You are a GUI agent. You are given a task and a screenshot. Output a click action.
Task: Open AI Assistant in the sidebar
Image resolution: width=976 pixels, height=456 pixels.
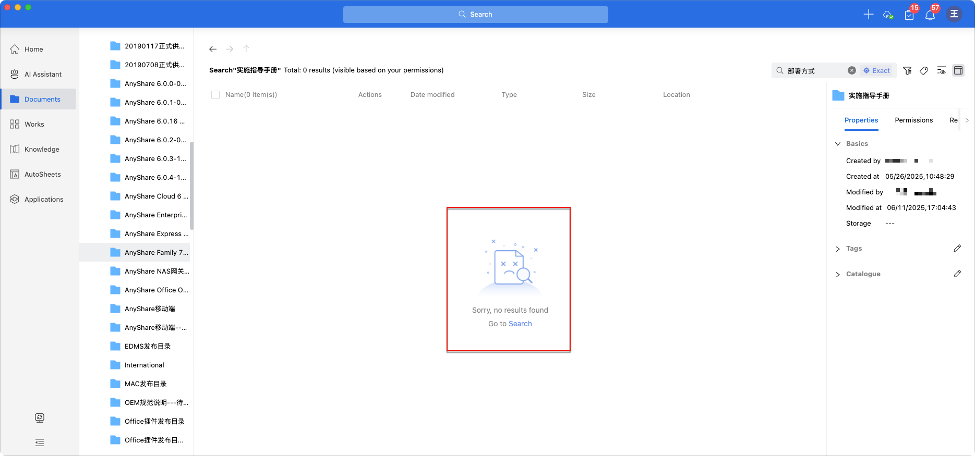click(40, 74)
